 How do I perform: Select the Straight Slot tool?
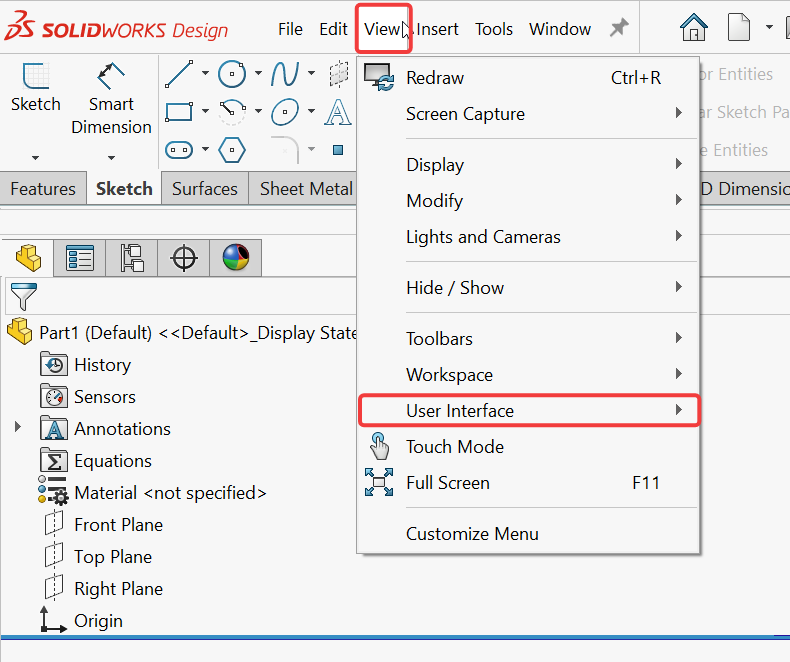pyautogui.click(x=179, y=150)
